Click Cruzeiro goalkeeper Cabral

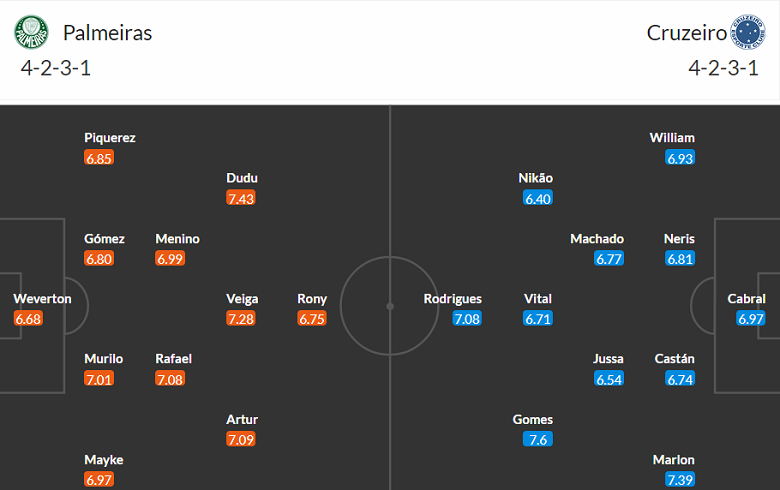pyautogui.click(x=747, y=299)
